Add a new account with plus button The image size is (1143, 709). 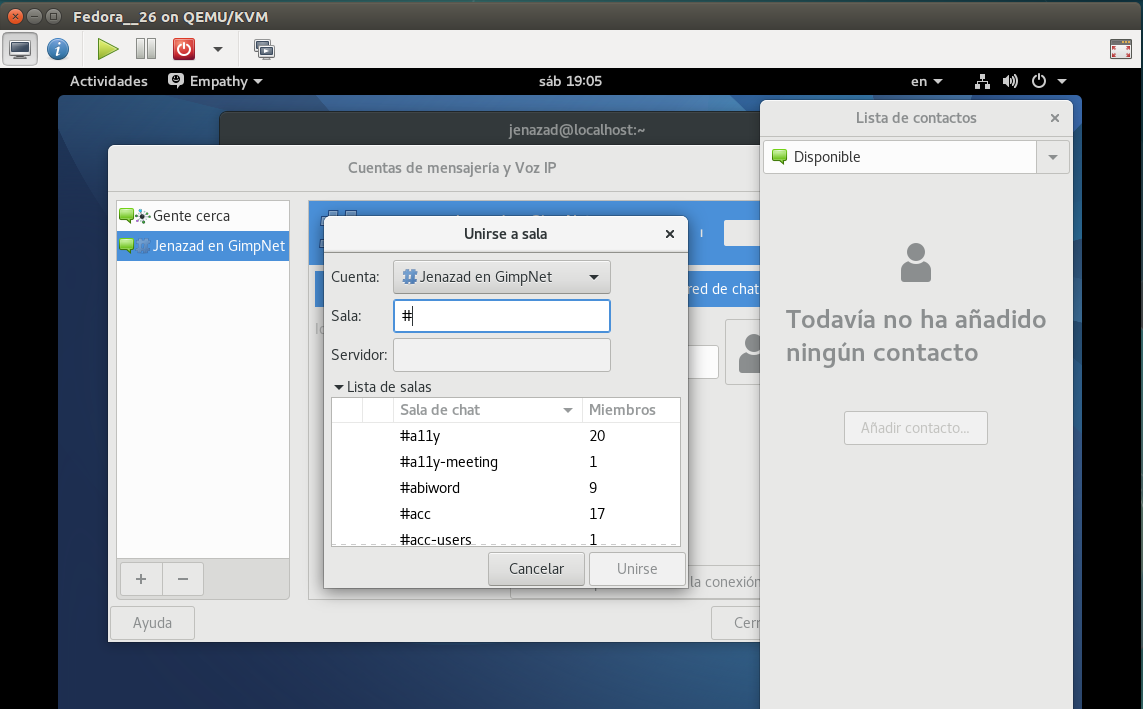(141, 579)
